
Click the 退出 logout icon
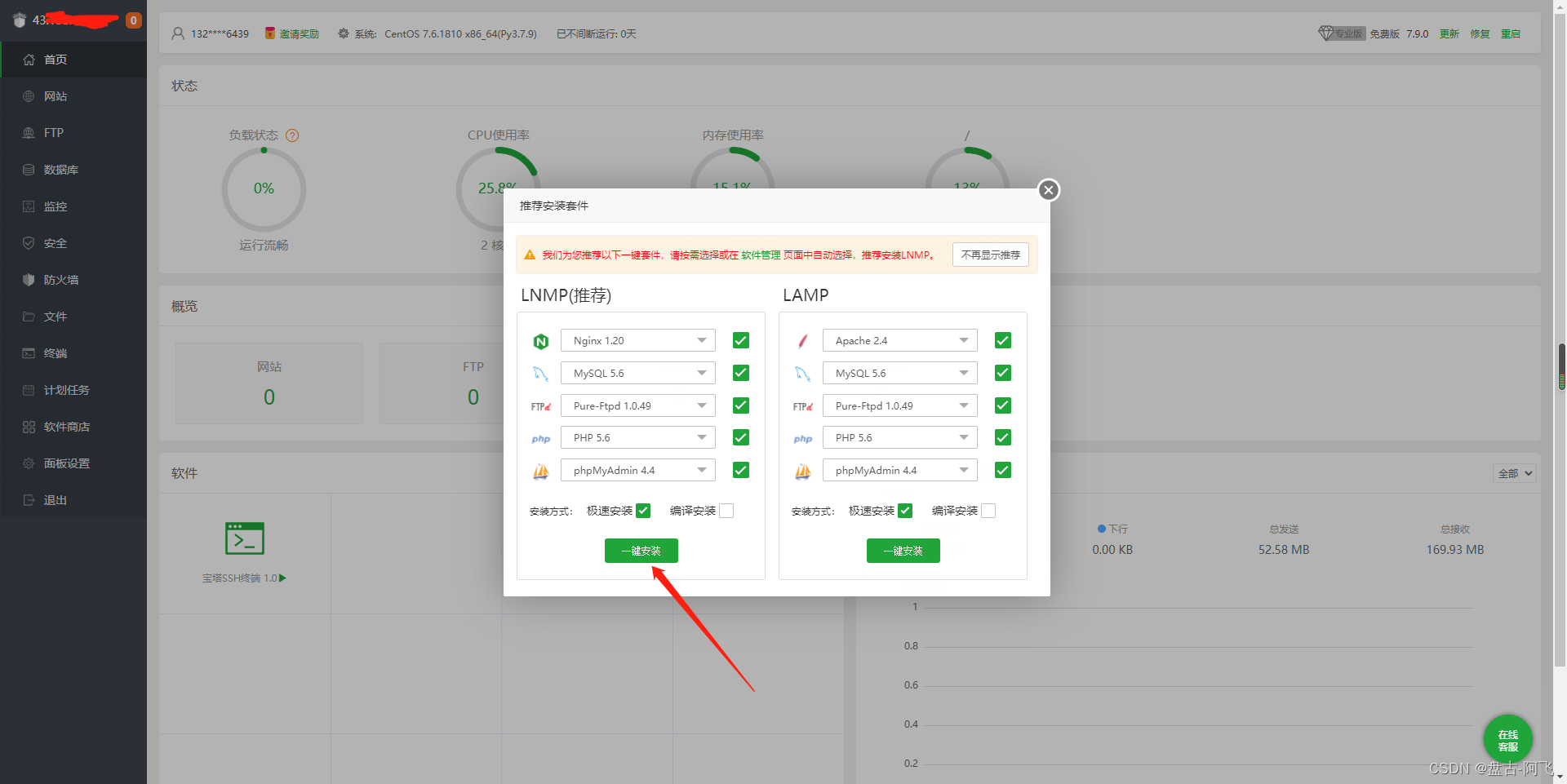point(29,500)
